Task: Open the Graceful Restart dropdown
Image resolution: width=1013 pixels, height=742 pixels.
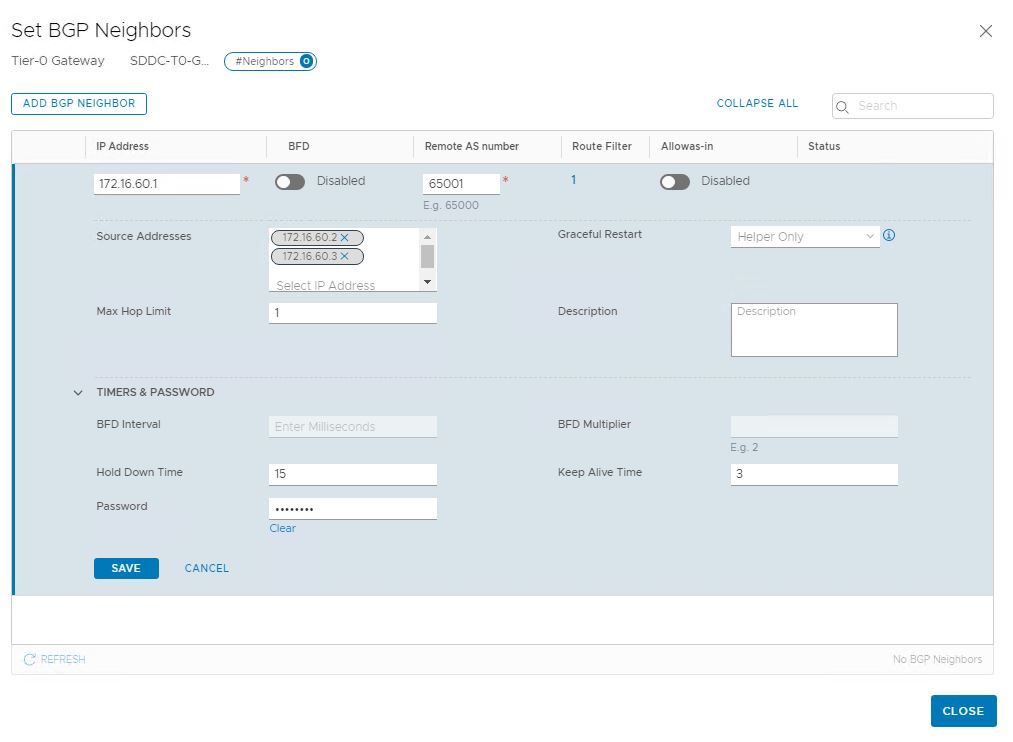Action: (804, 237)
